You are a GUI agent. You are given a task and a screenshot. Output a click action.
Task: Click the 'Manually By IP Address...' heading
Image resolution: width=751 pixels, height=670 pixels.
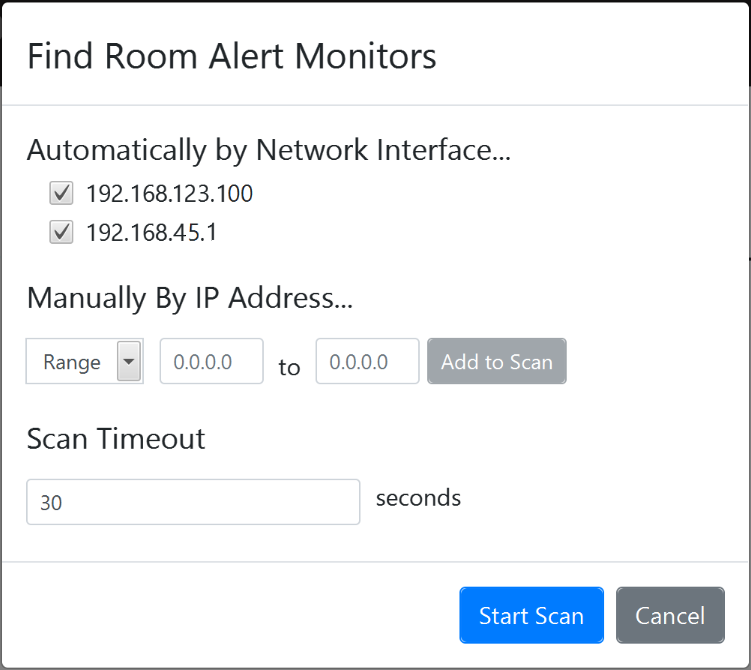pyautogui.click(x=190, y=297)
